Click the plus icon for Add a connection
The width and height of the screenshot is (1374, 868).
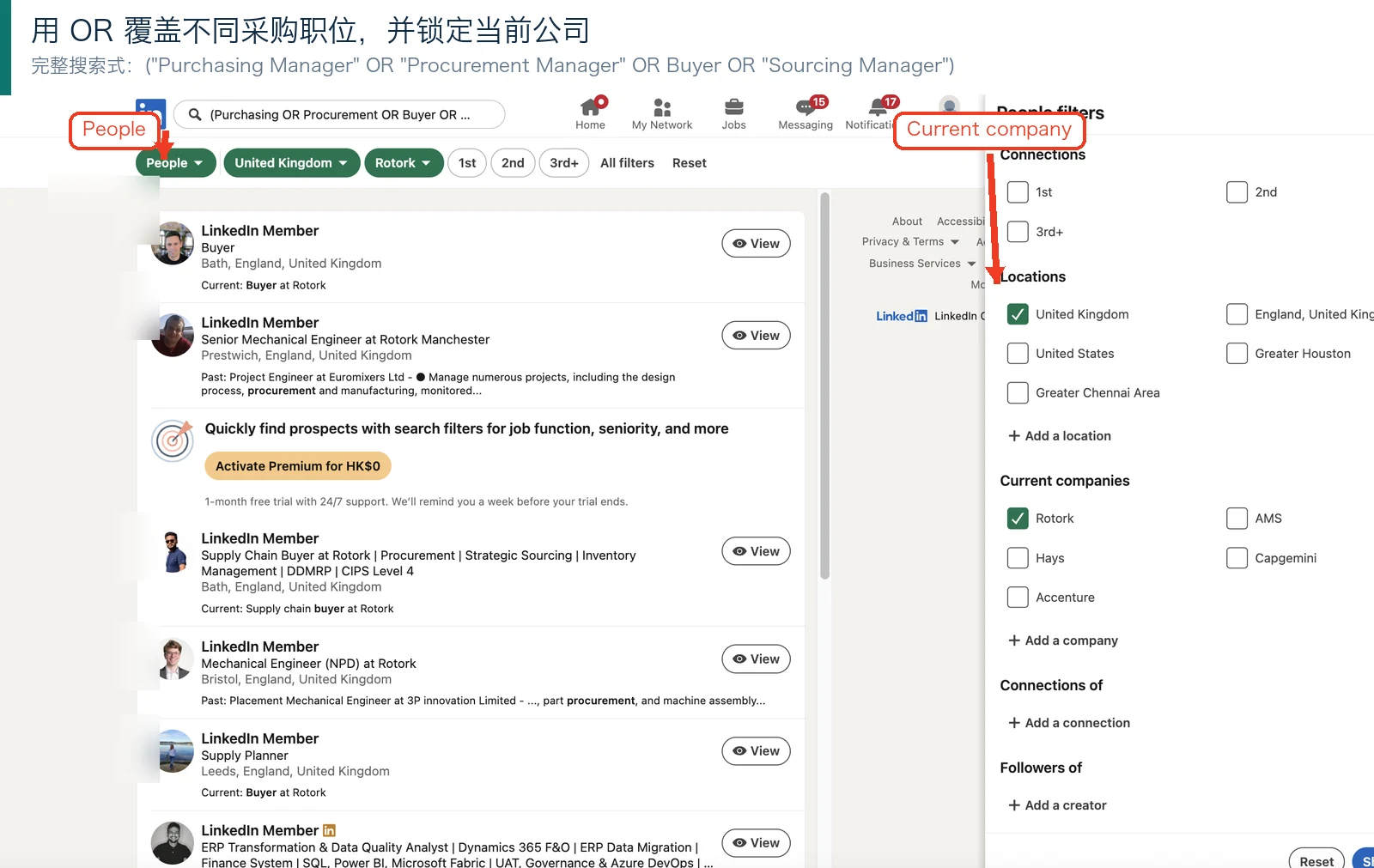coord(1014,723)
